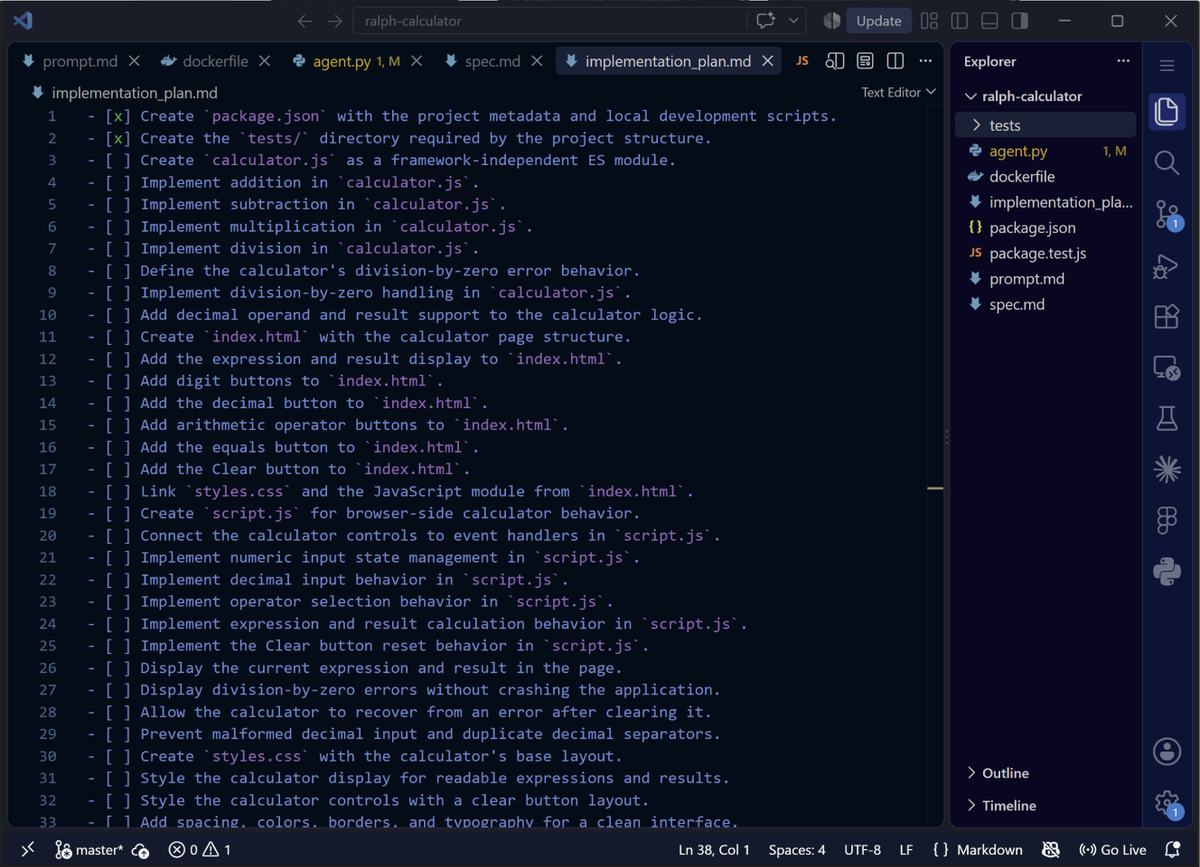The image size is (1200, 867).
Task: Click the Copilot status icon in status bar
Action: tap(1051, 850)
